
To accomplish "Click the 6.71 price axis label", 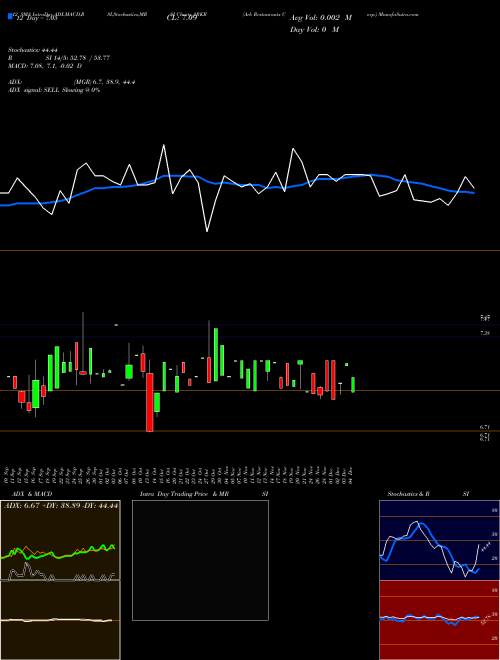I will click(x=485, y=427).
